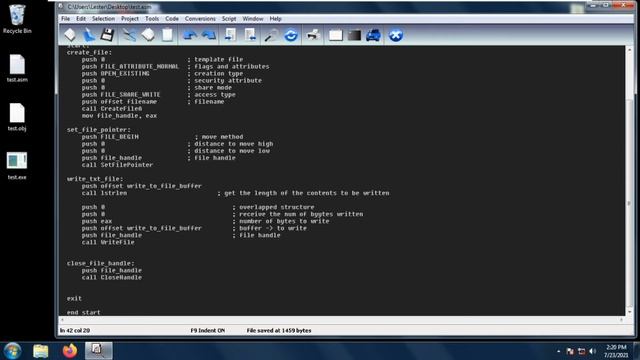Viewport: 640px width, 360px height.
Task: Open the Help menu
Action: (276, 19)
